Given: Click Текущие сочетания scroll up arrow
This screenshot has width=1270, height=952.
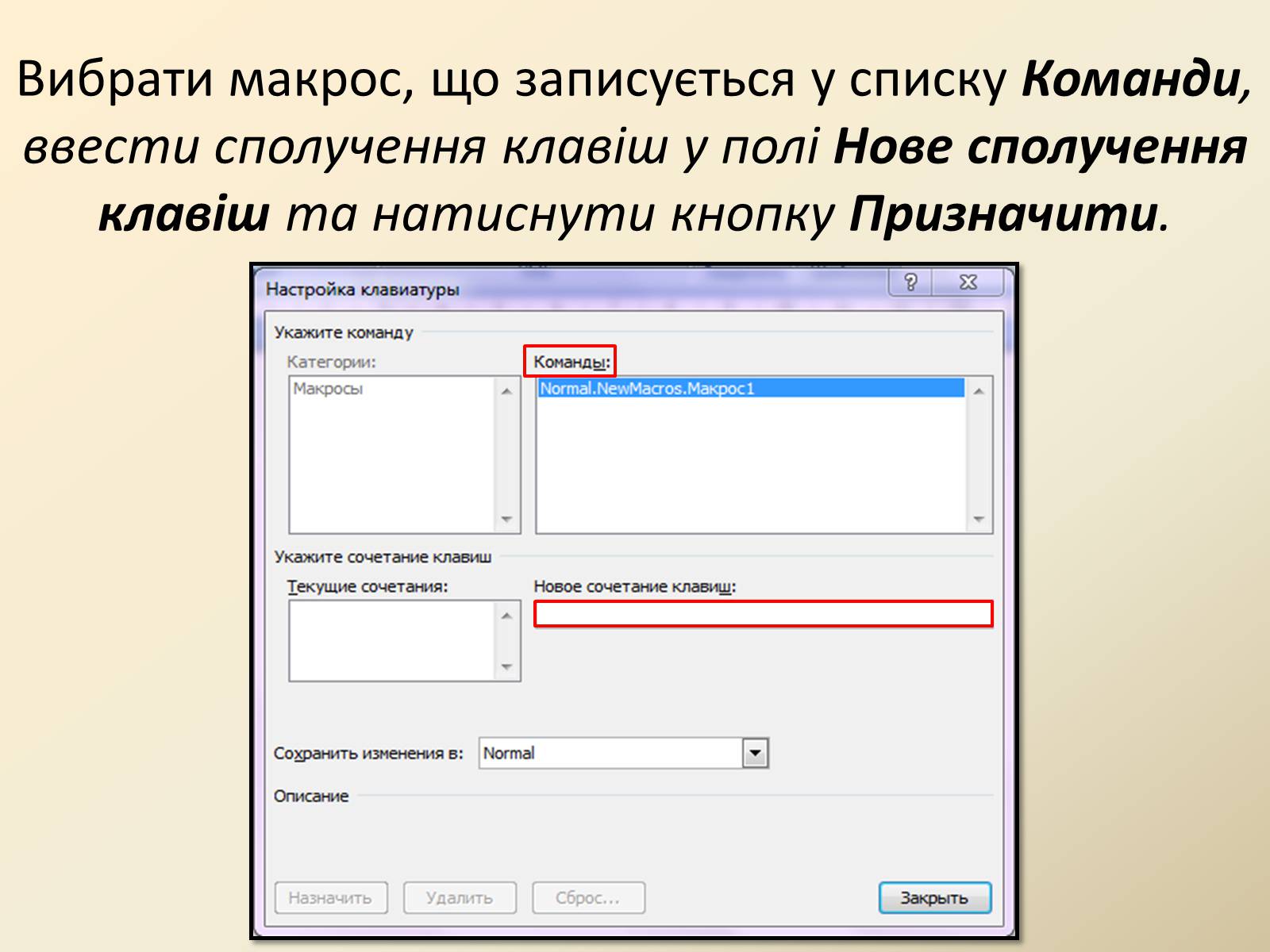Looking at the screenshot, I should click(x=507, y=616).
